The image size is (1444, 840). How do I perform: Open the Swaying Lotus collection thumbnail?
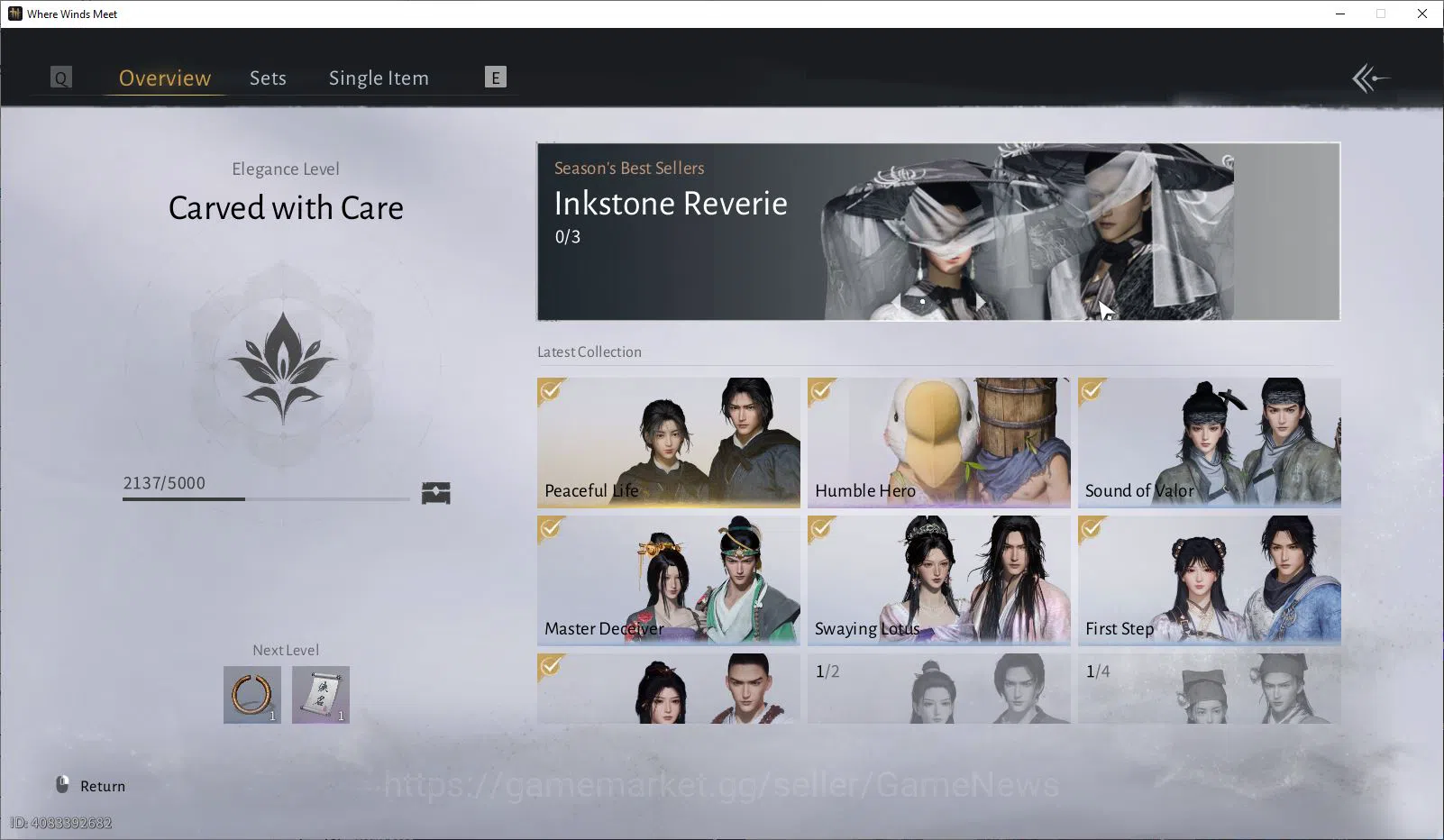938,580
